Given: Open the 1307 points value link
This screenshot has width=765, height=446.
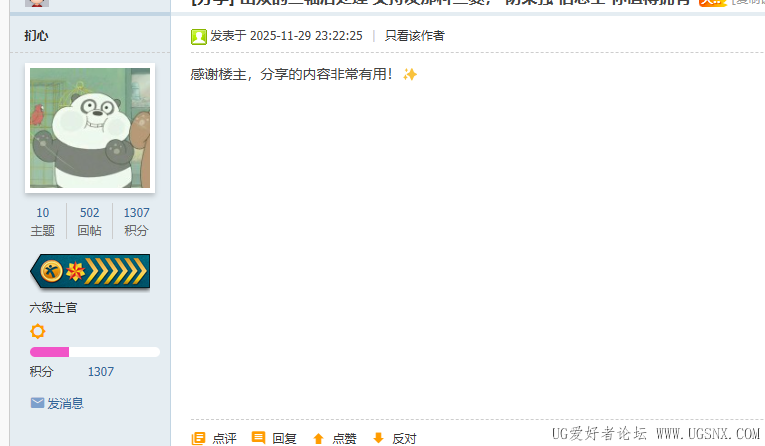Looking at the screenshot, I should (101, 372).
